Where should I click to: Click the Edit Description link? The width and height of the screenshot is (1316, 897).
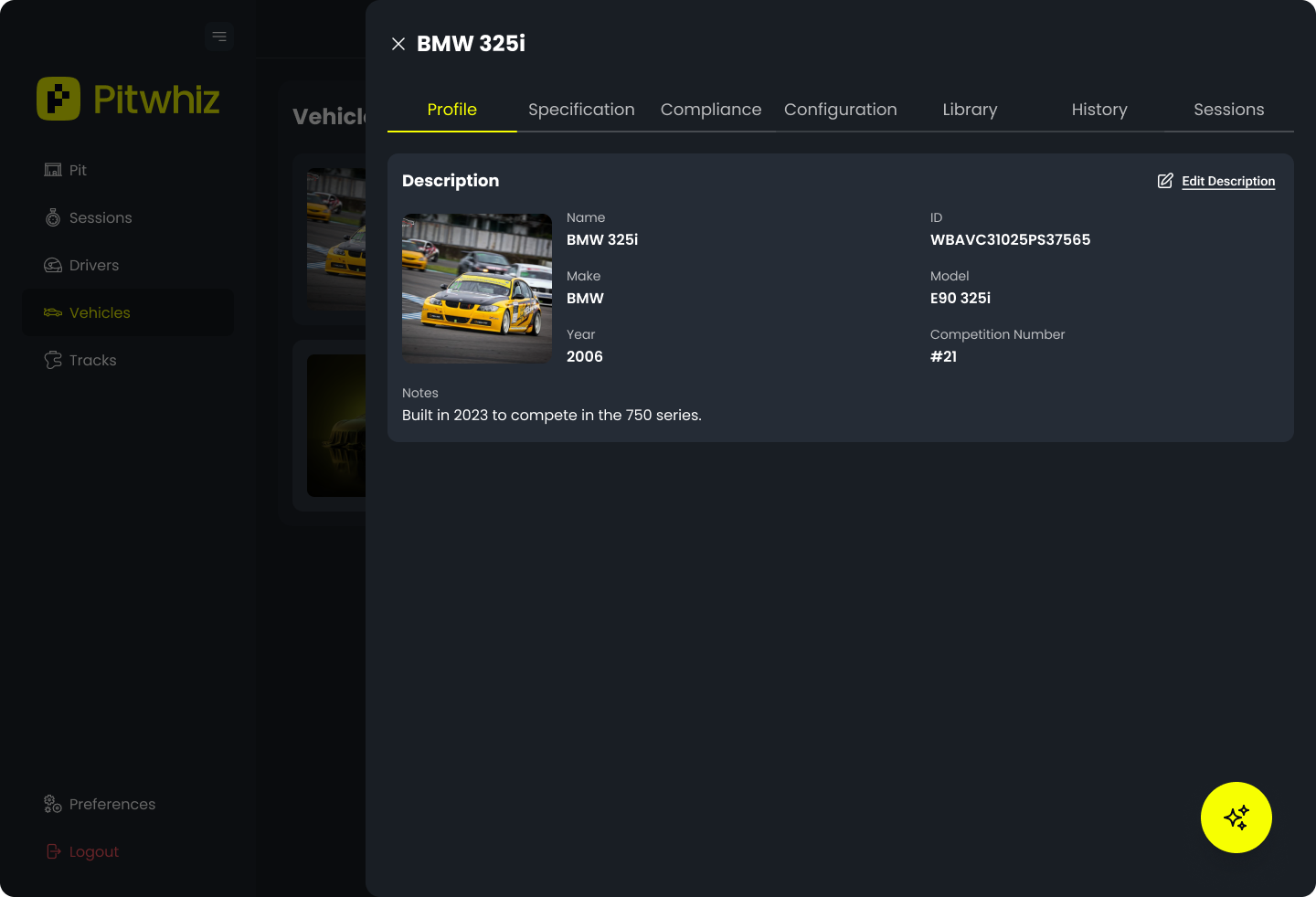pos(1227,181)
